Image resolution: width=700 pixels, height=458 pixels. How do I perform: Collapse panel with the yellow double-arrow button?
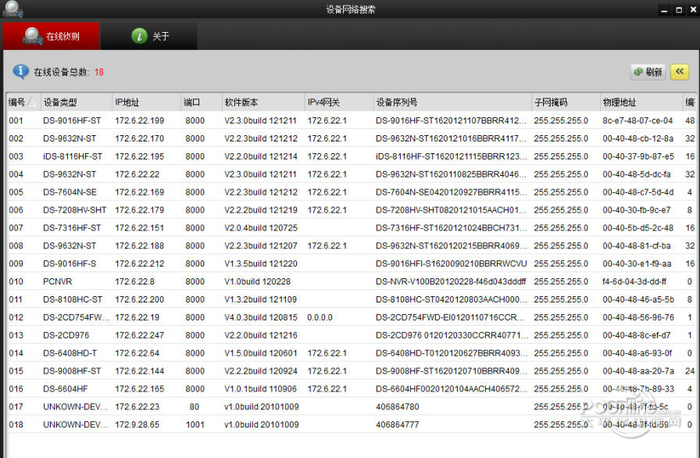tap(679, 72)
